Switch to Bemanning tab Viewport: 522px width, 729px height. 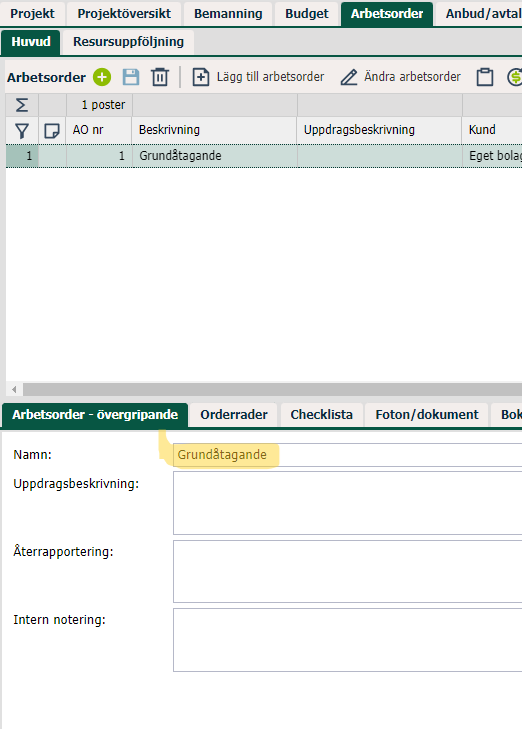228,13
